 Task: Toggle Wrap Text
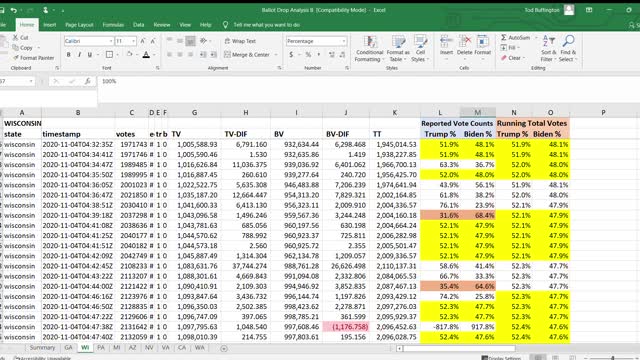[240, 41]
